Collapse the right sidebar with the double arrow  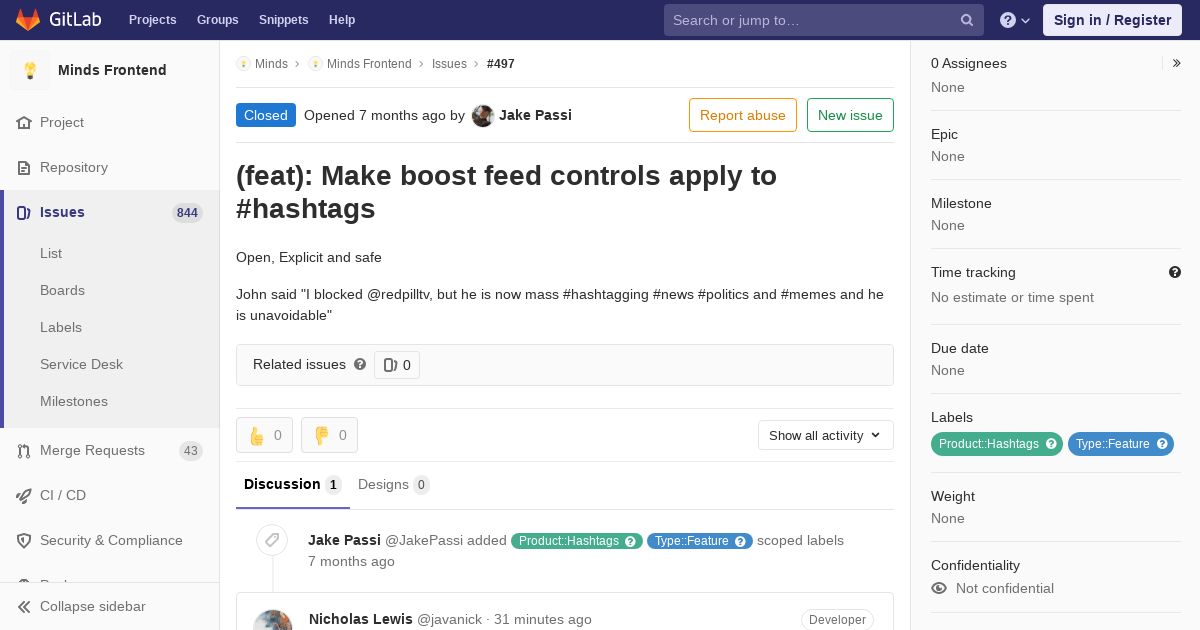coord(1177,63)
